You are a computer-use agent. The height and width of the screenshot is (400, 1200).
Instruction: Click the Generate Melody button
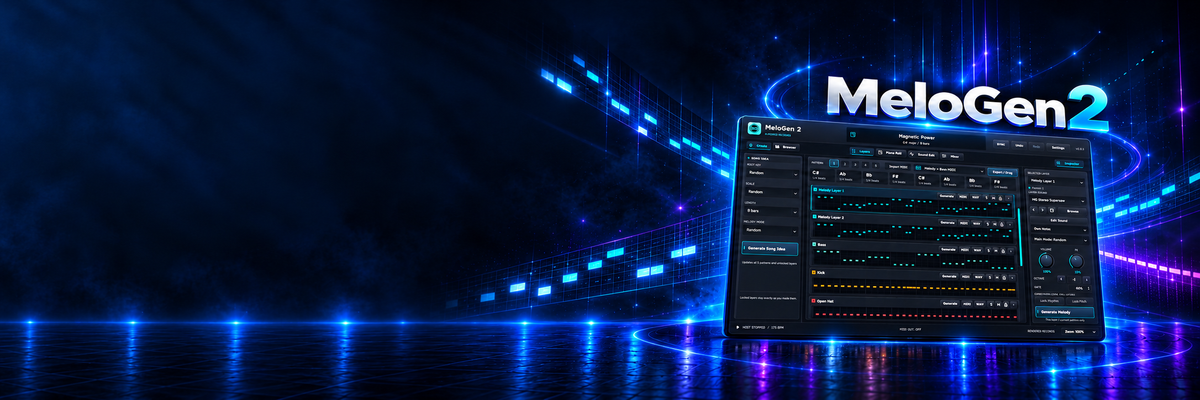(1064, 312)
